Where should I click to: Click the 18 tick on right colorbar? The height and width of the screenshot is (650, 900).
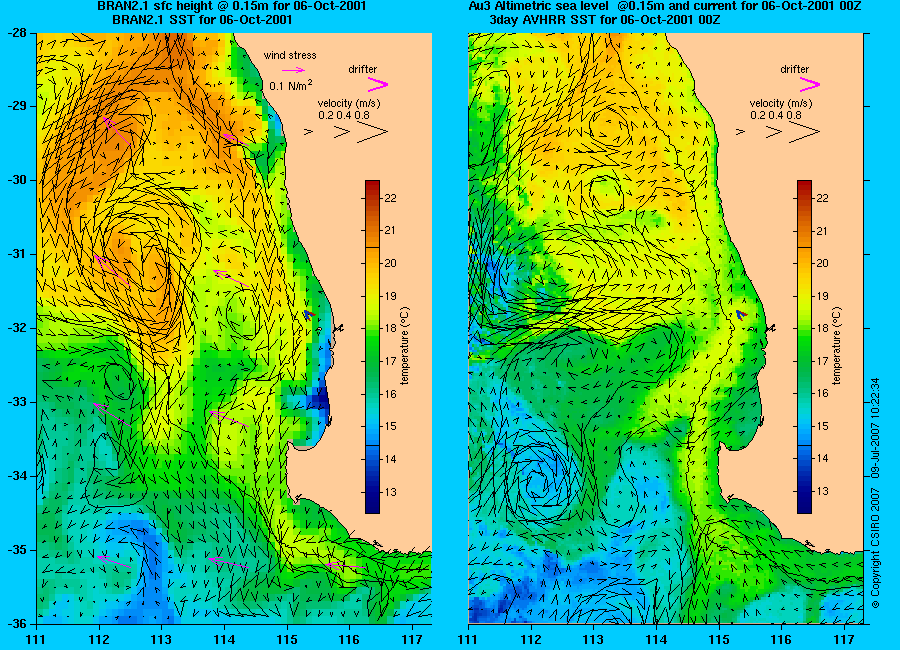pyautogui.click(x=823, y=328)
